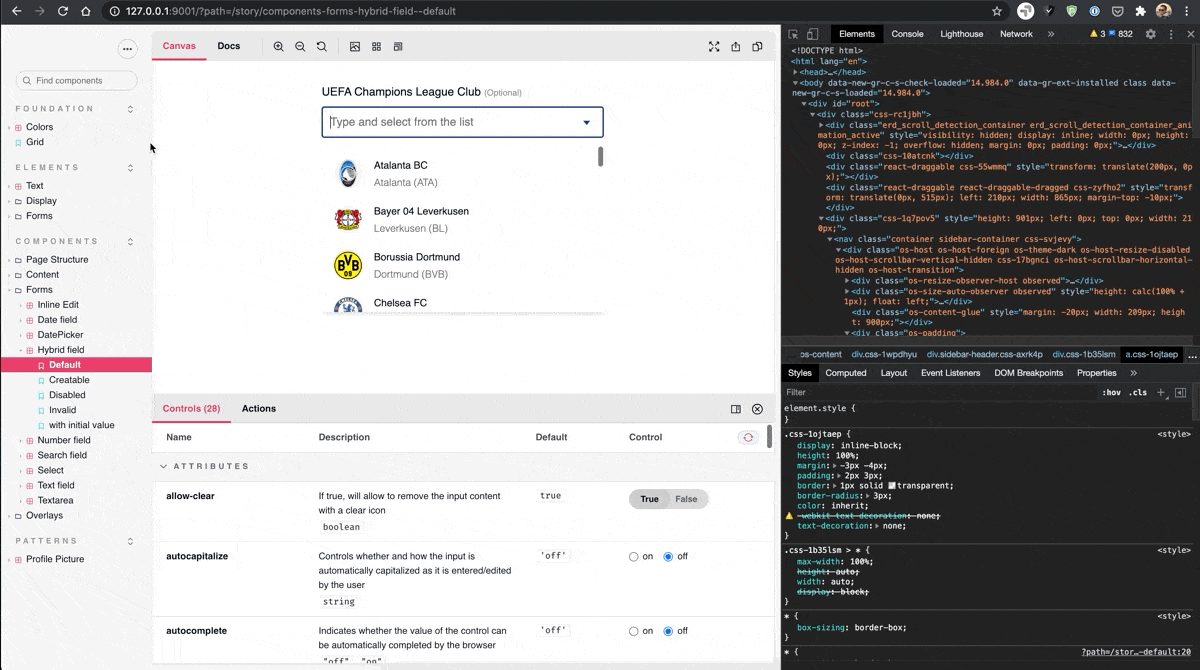
Task: Click the transparent border color swatch
Action: point(892,486)
